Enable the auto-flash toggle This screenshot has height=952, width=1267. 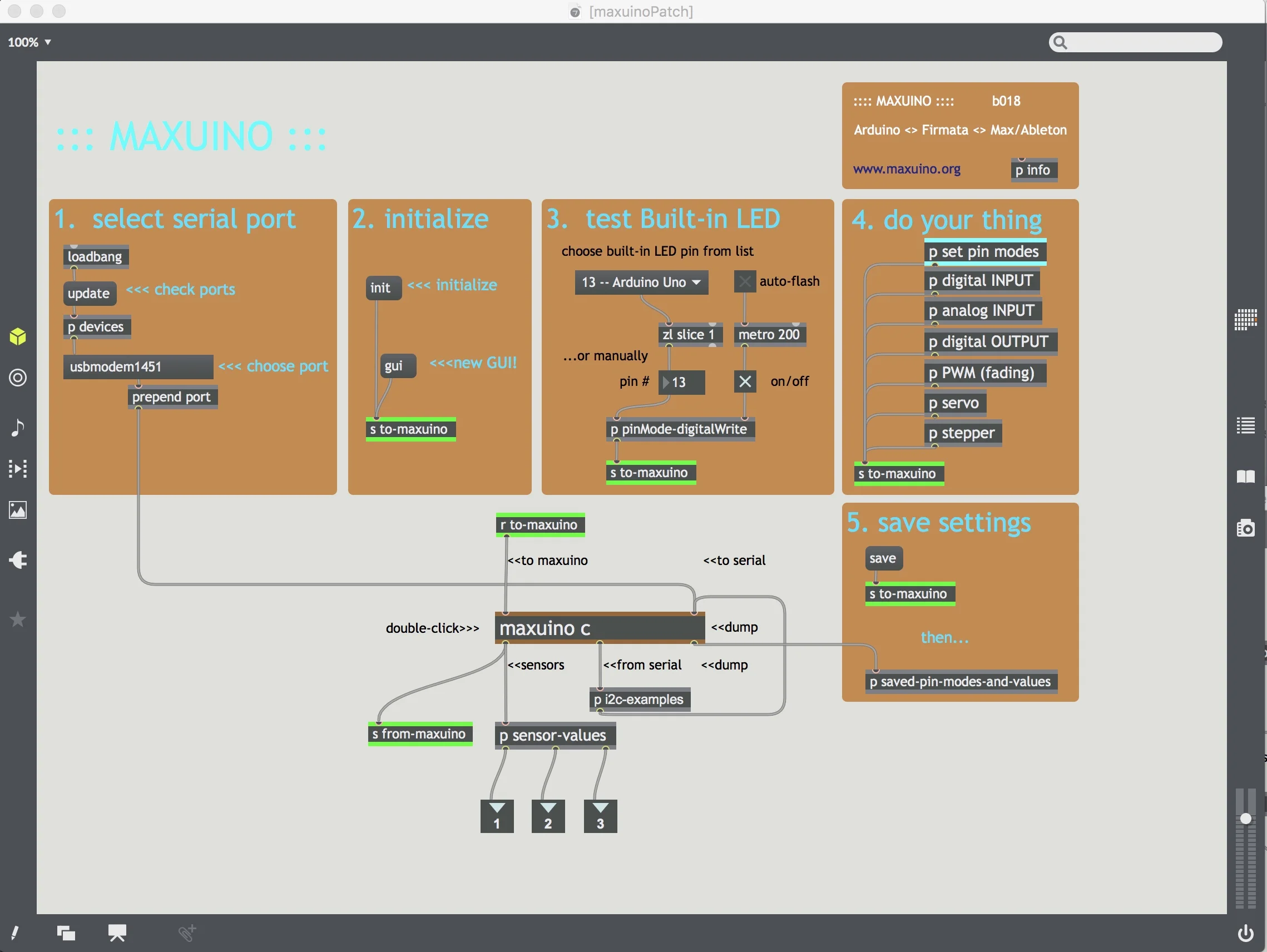pos(745,281)
